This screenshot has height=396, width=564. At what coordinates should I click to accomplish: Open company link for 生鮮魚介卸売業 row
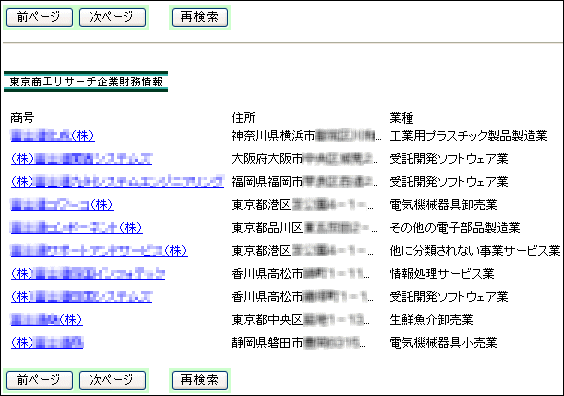pos(47,320)
